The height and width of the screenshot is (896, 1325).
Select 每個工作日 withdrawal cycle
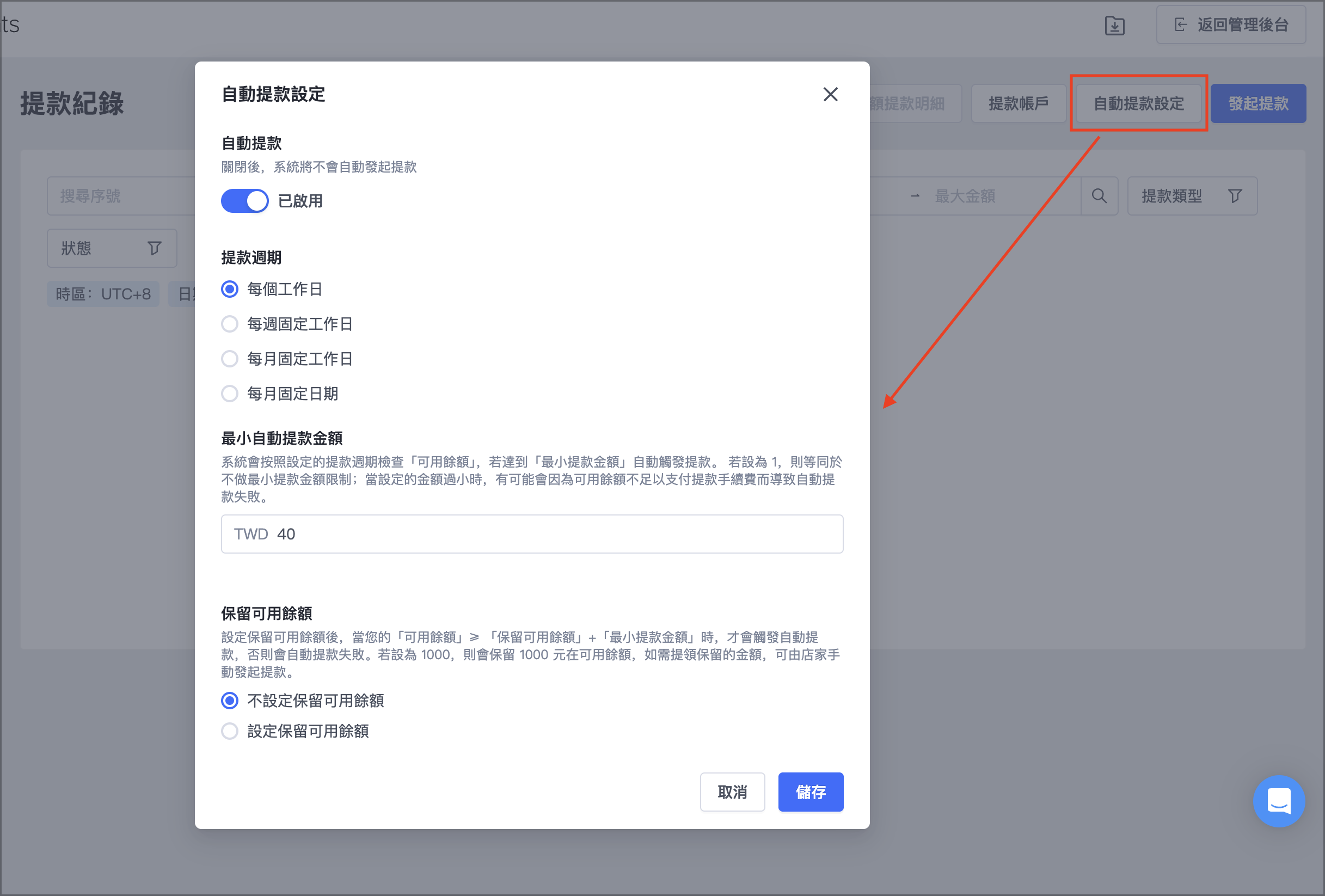coord(230,289)
